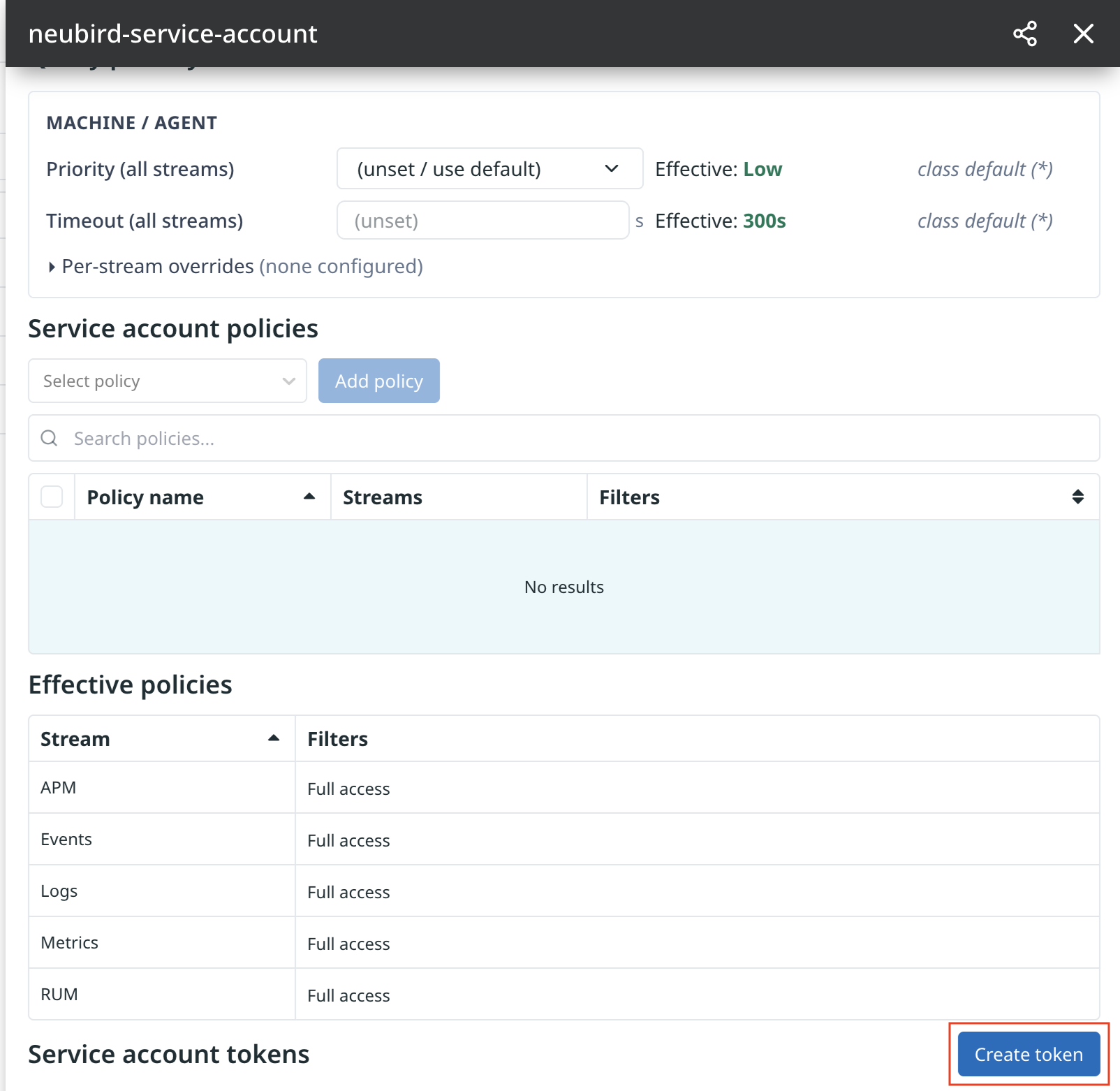This screenshot has height=1091, width=1120.
Task: Click Full access for the APM row
Action: tap(348, 789)
